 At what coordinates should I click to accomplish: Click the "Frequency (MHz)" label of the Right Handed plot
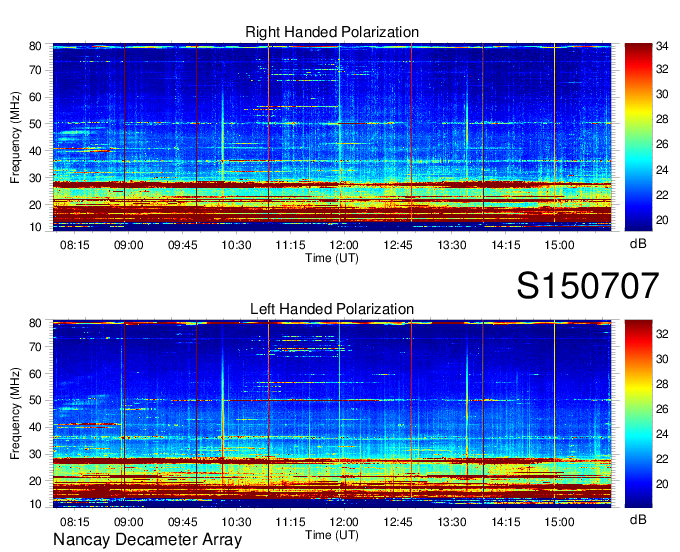pos(15,137)
